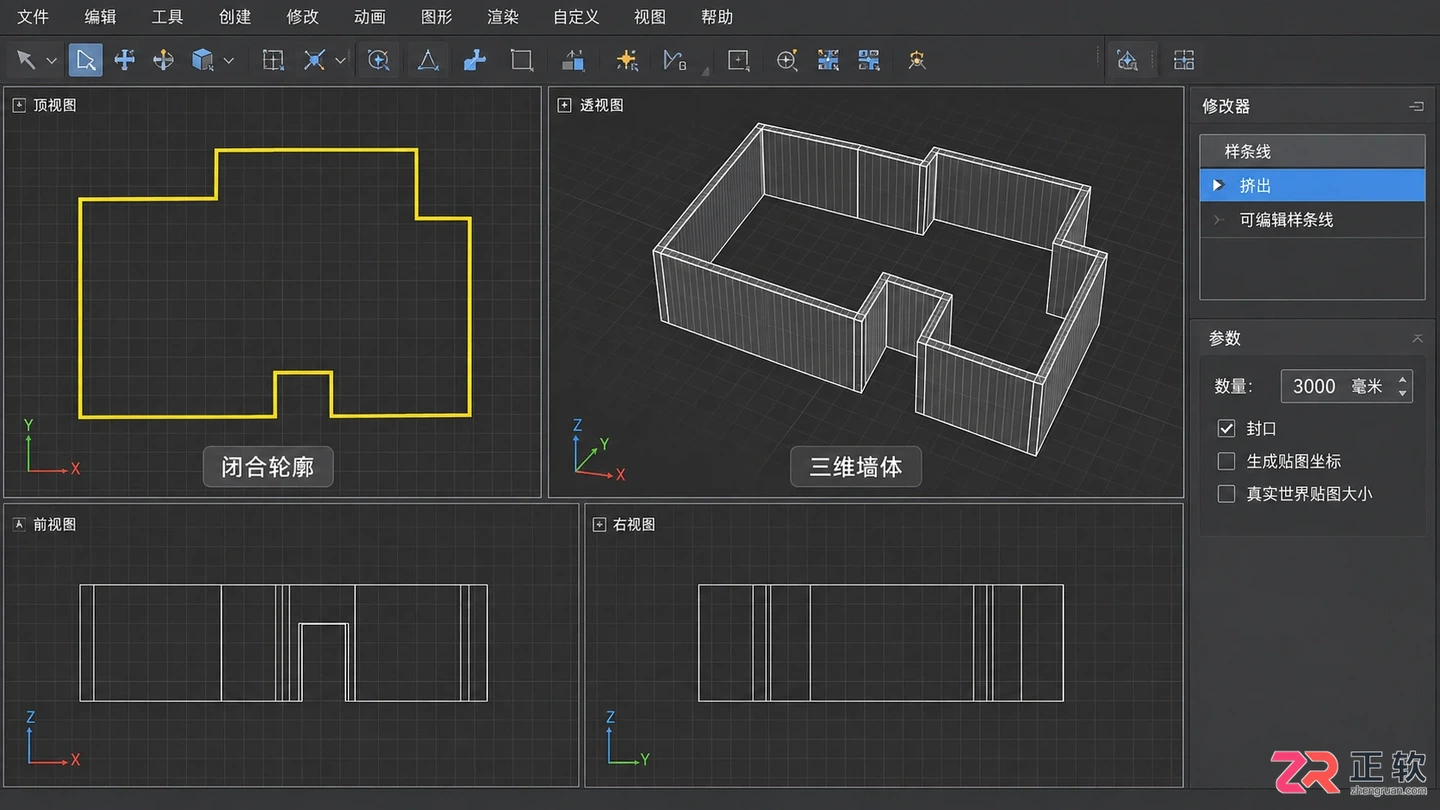Decrease 数量 with the spinner down arrow
The image size is (1440, 810).
click(x=1403, y=393)
